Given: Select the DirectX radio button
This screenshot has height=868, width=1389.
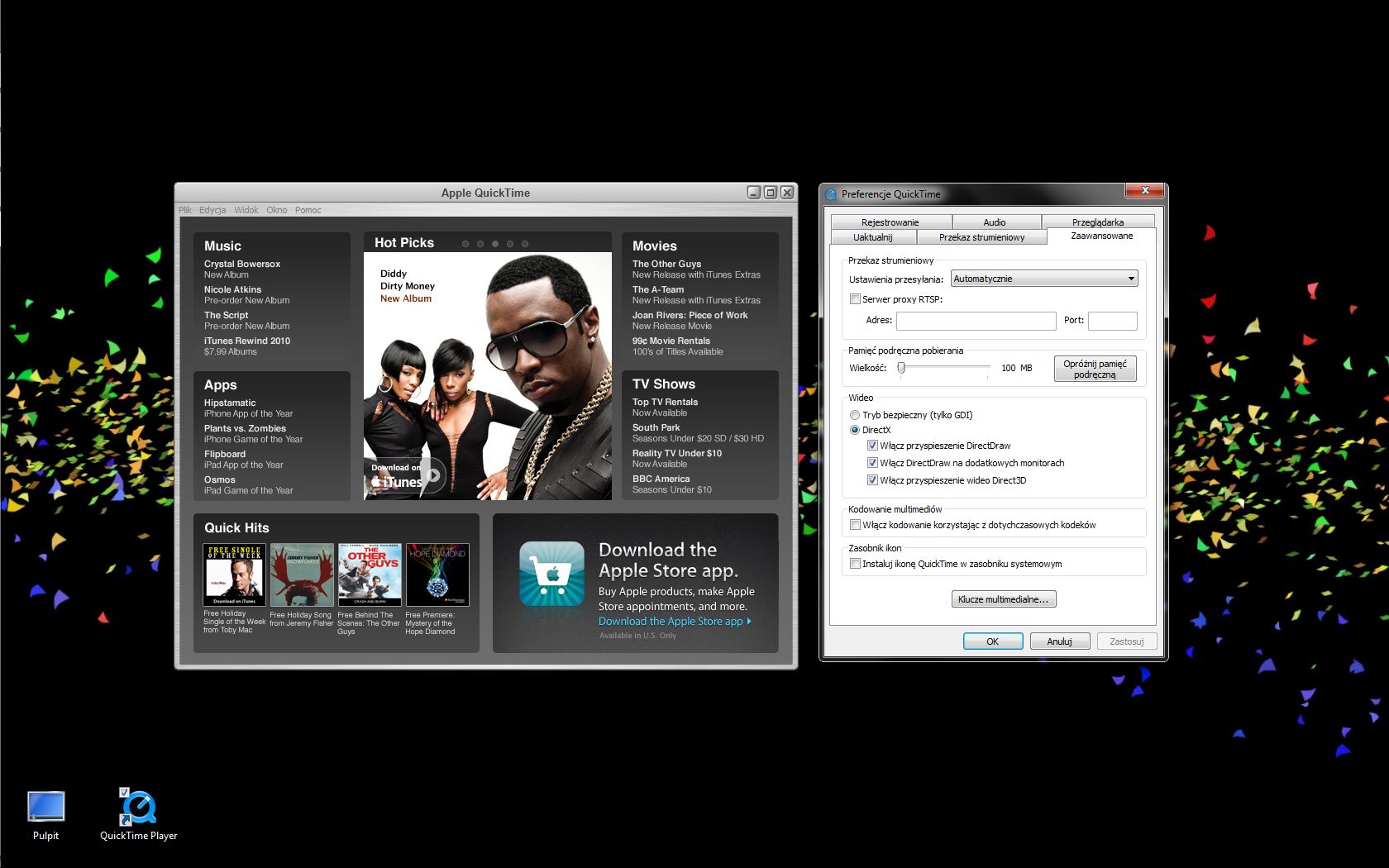Looking at the screenshot, I should pyautogui.click(x=855, y=430).
